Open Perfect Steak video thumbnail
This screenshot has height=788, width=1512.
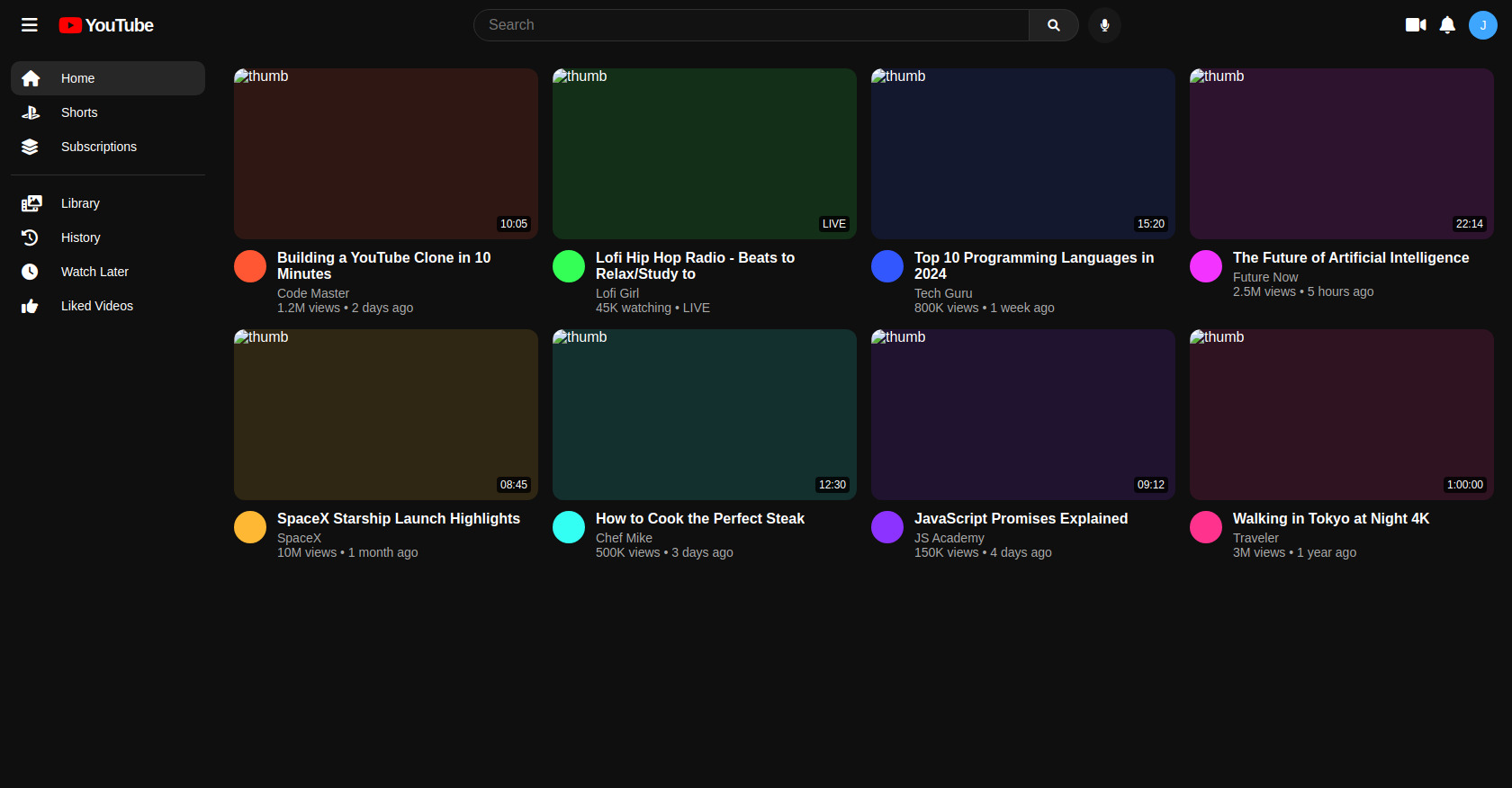(x=705, y=415)
